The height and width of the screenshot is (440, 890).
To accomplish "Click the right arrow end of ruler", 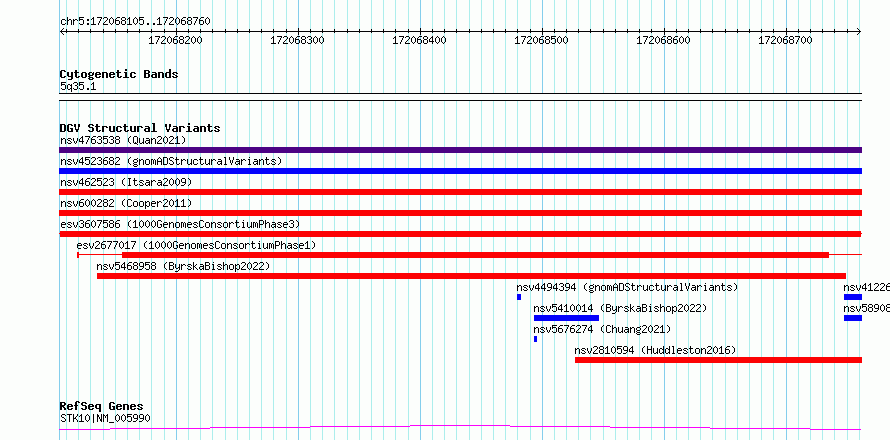I will 859,31.
